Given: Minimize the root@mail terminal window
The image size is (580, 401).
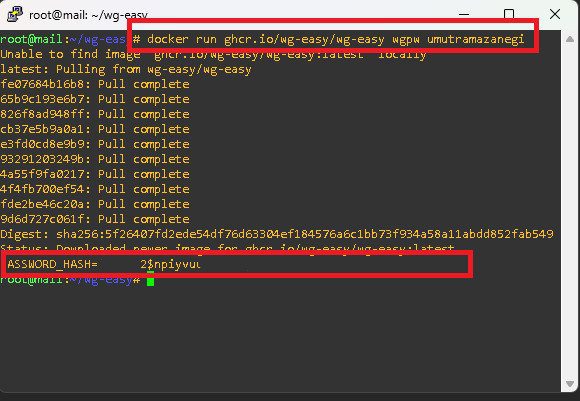Looking at the screenshot, I should (464, 14).
